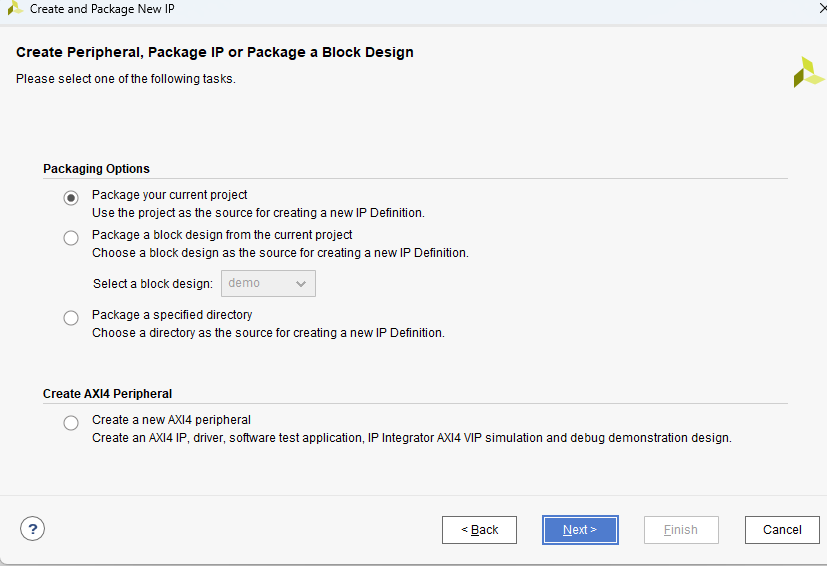Screen dimensions: 827x566
Task: Click 'Create a new AXI4 peripheral' label text
Action: point(171,420)
